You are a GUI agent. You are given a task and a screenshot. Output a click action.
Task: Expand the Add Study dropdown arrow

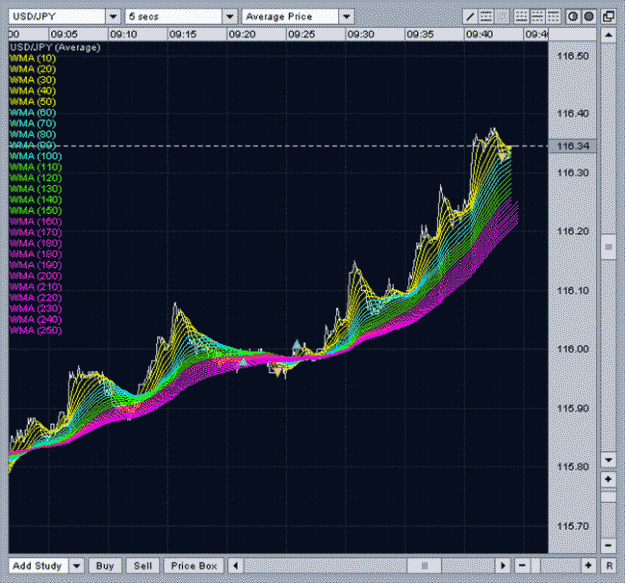(77, 566)
